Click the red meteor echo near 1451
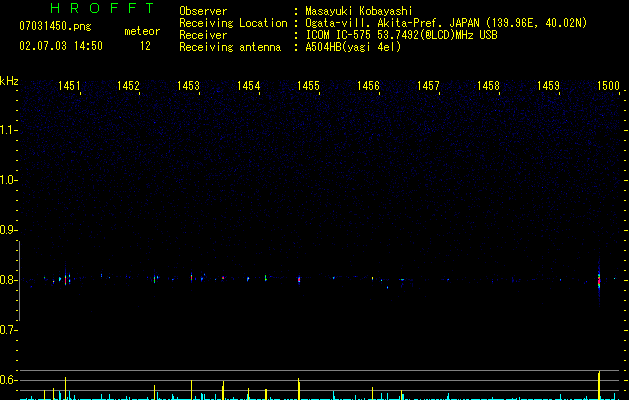Viewport: 629px width, 400px height. 65,279
